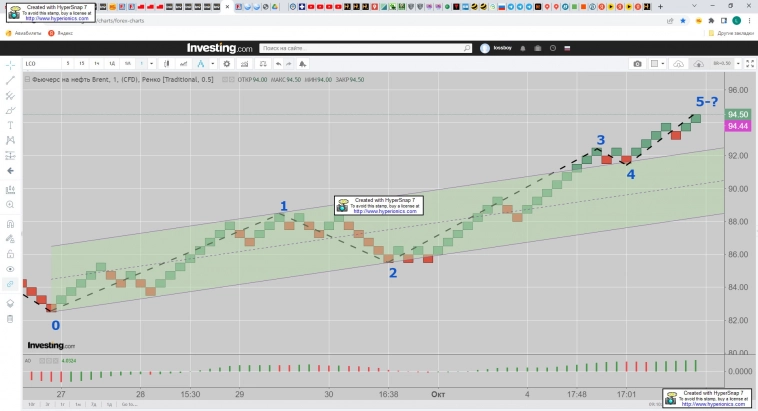
Task: Load chart layout from cloud
Action: 679,64
